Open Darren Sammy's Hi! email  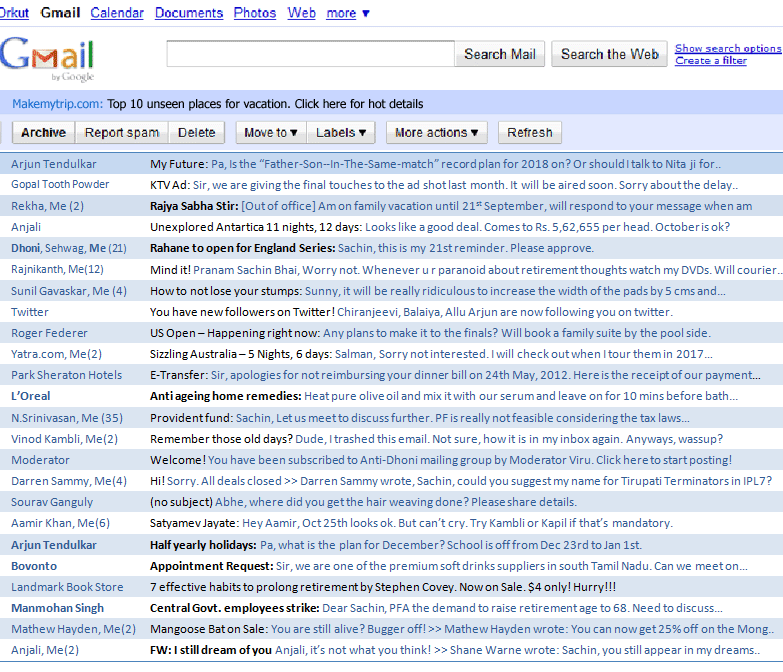[392, 480]
